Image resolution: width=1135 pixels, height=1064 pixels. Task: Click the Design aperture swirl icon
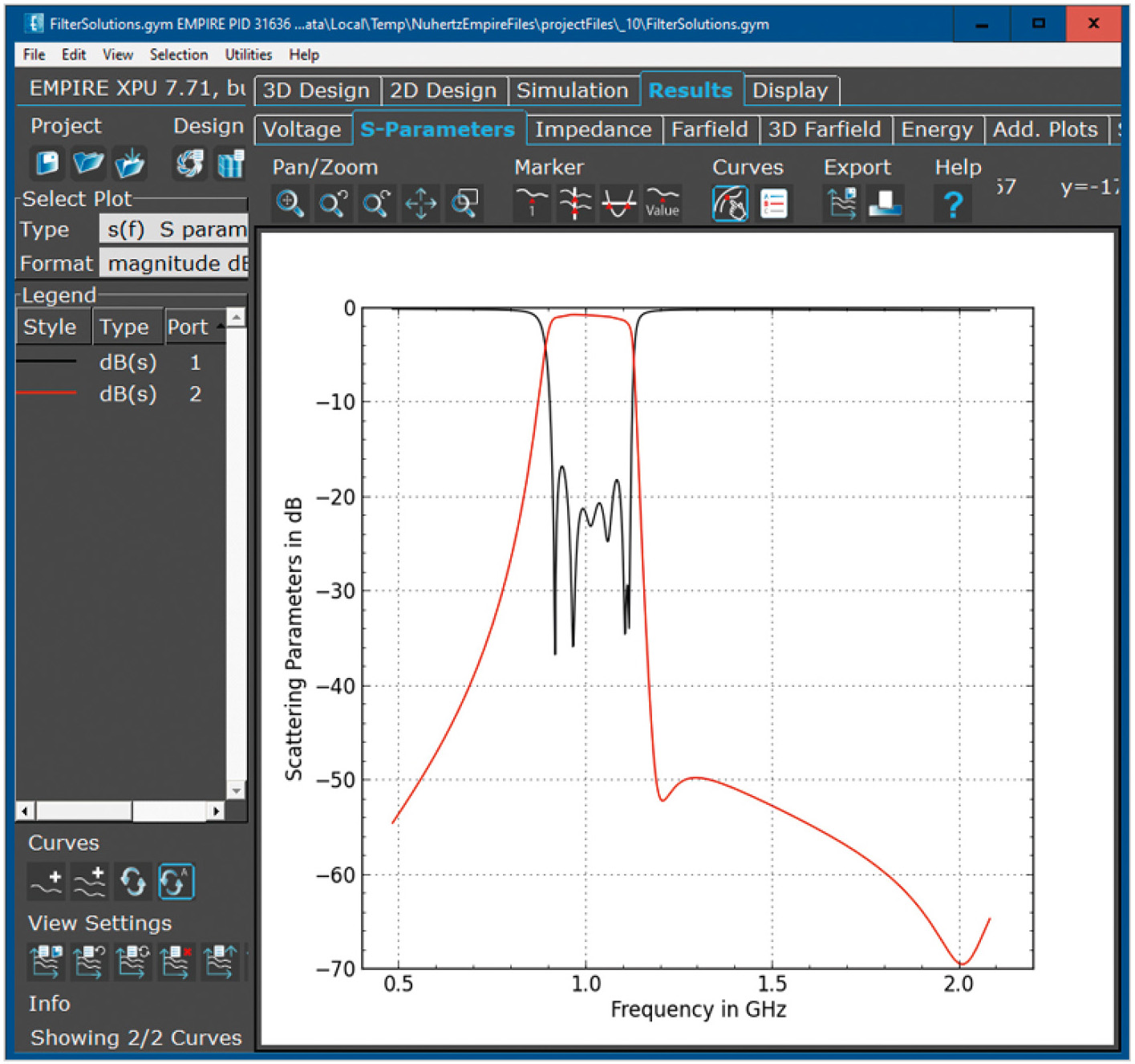coord(189,164)
